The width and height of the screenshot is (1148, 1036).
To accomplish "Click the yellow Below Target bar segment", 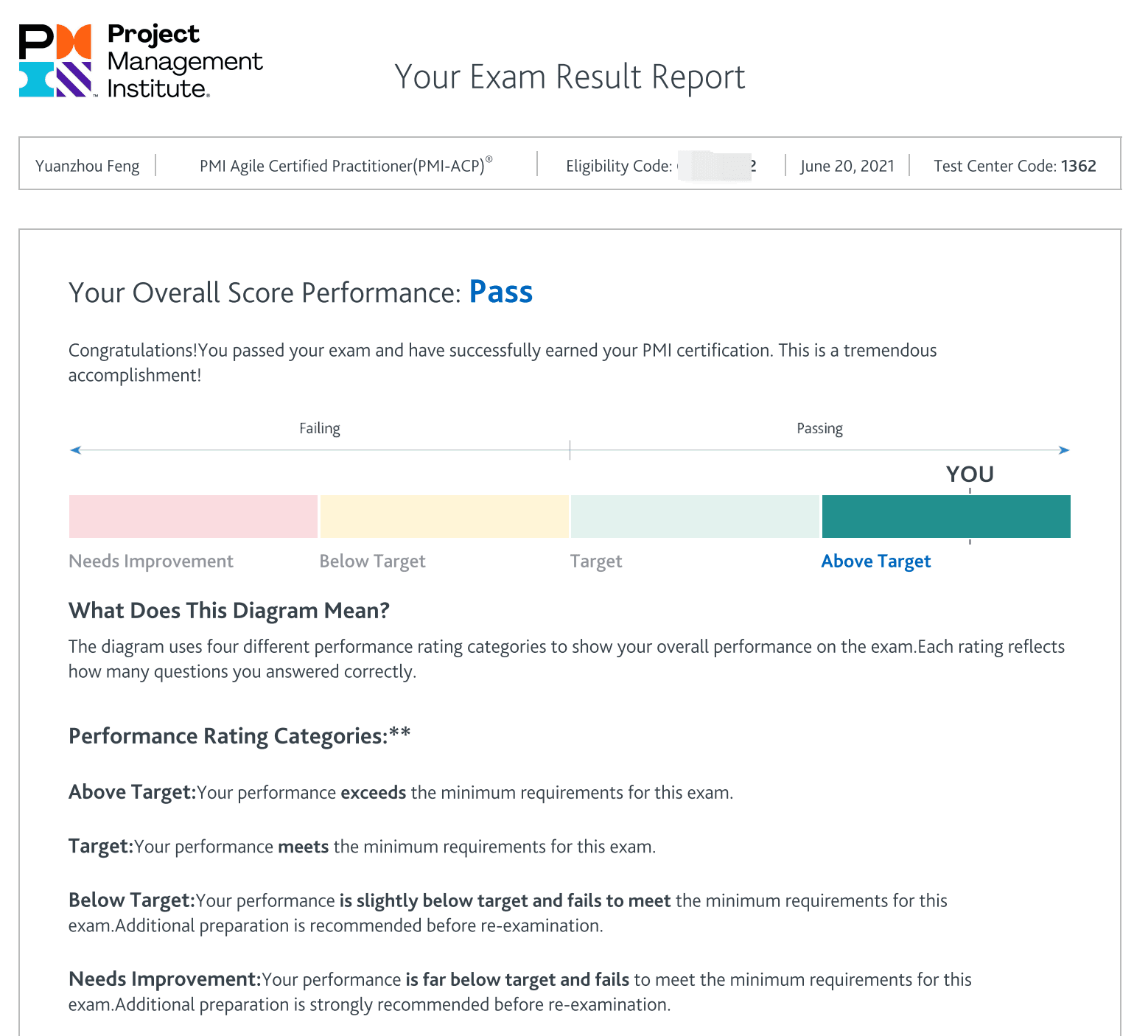I will point(444,517).
